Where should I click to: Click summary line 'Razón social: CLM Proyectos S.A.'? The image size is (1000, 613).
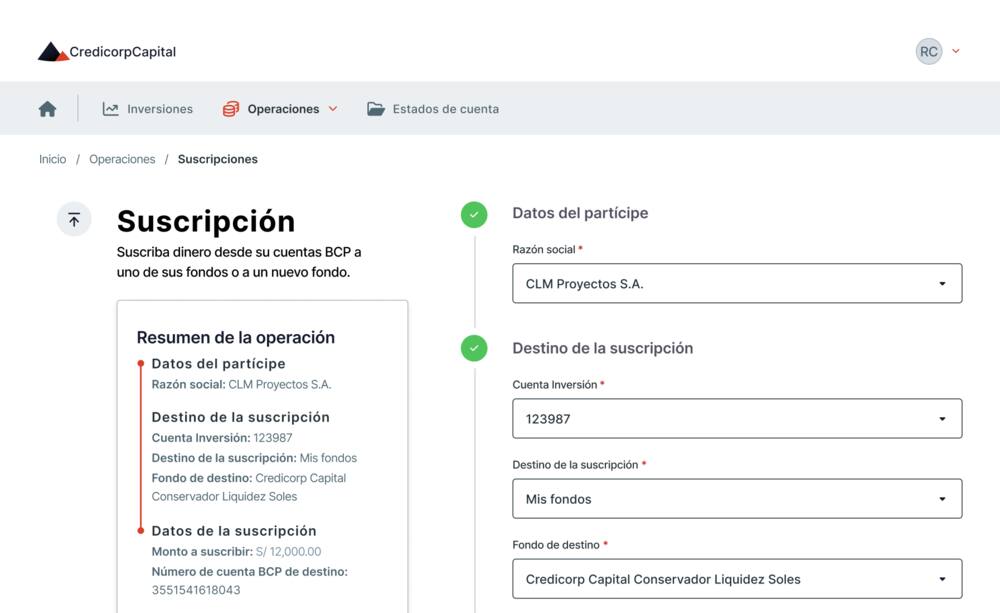point(241,385)
